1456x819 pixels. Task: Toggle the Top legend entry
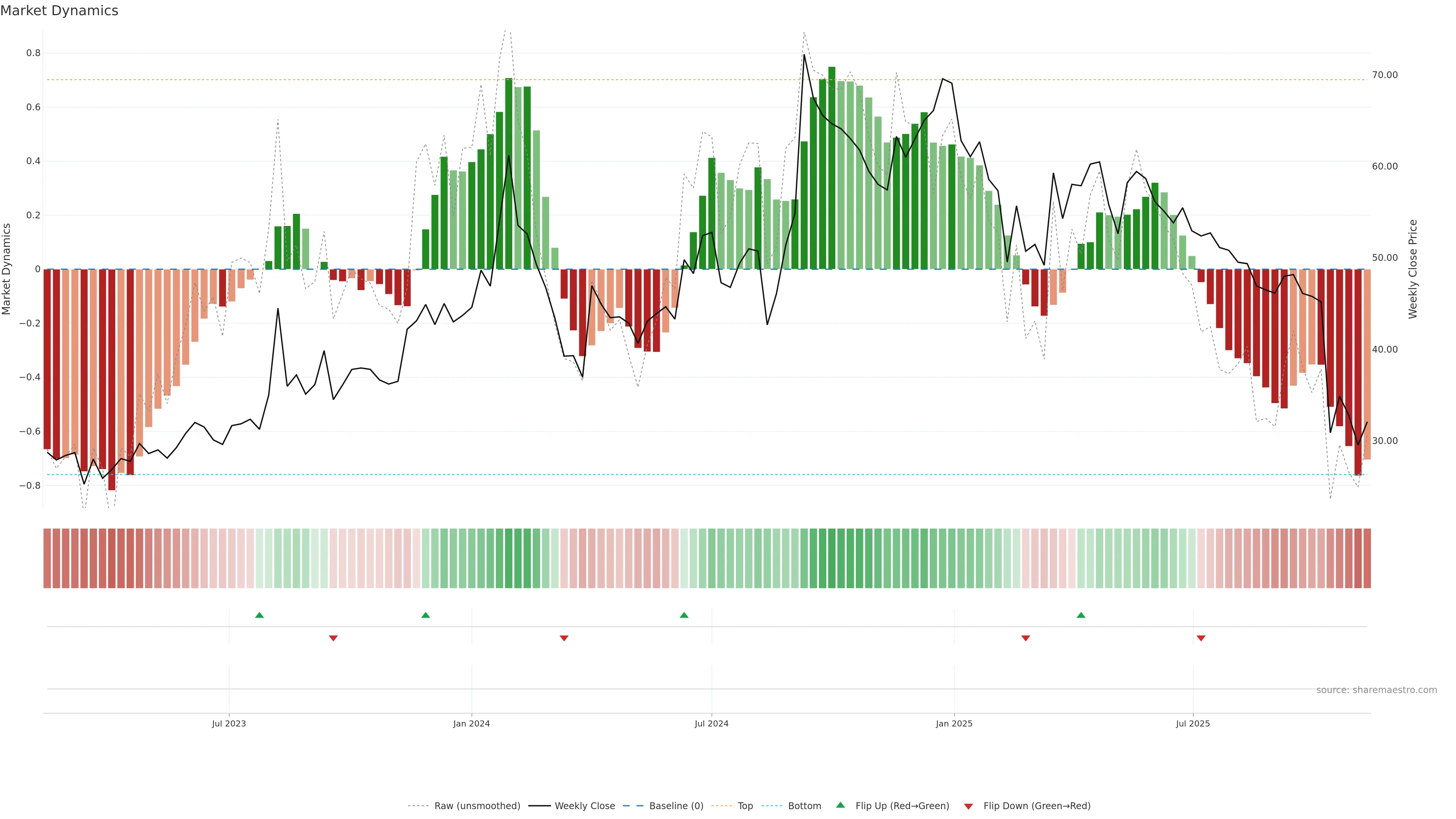tap(745, 806)
